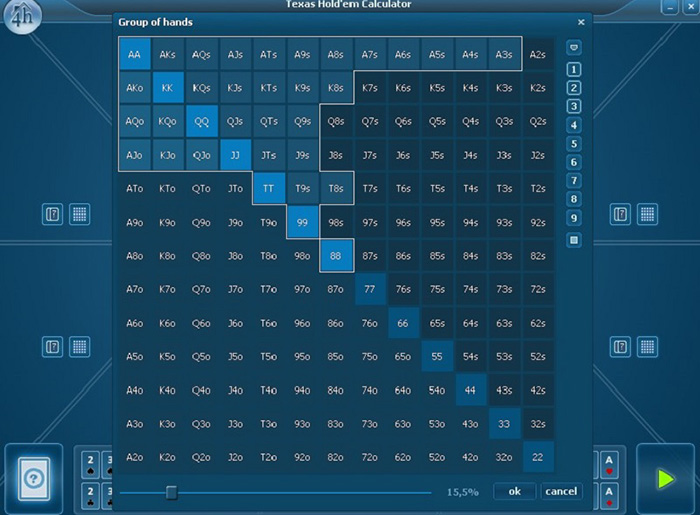Toggle the KK hand cell
Image resolution: width=700 pixels, height=515 pixels.
coord(167,88)
